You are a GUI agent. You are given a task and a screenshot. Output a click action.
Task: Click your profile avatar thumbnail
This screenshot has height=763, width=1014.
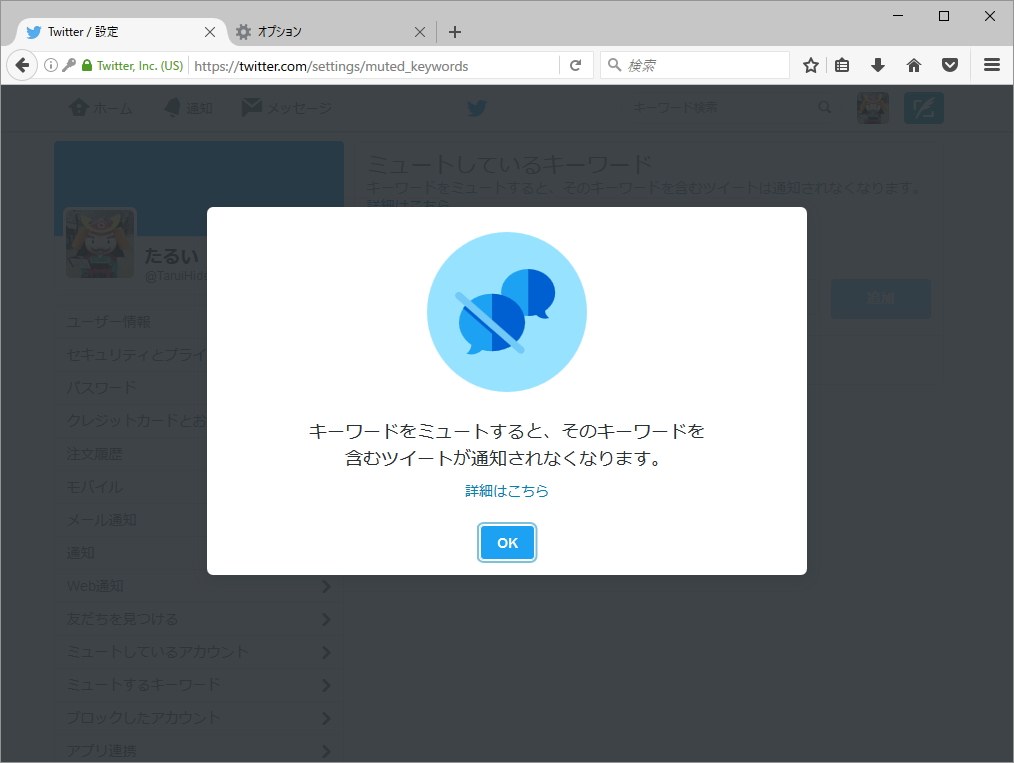pyautogui.click(x=872, y=108)
